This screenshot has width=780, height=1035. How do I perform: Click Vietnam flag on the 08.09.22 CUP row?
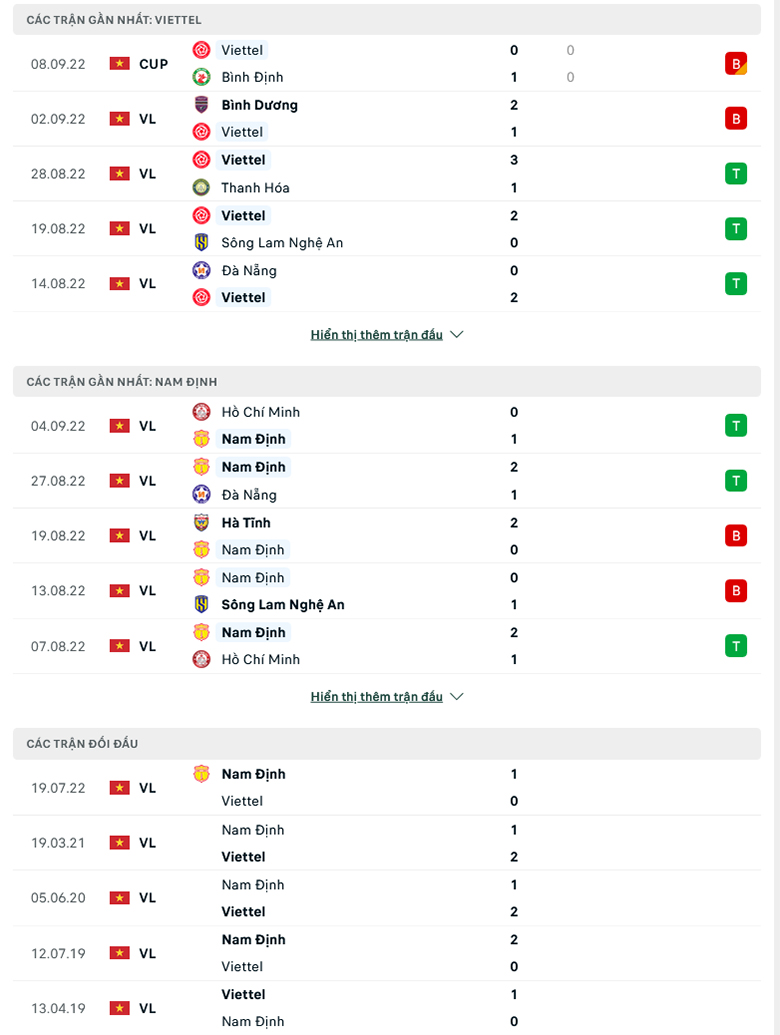click(x=119, y=64)
